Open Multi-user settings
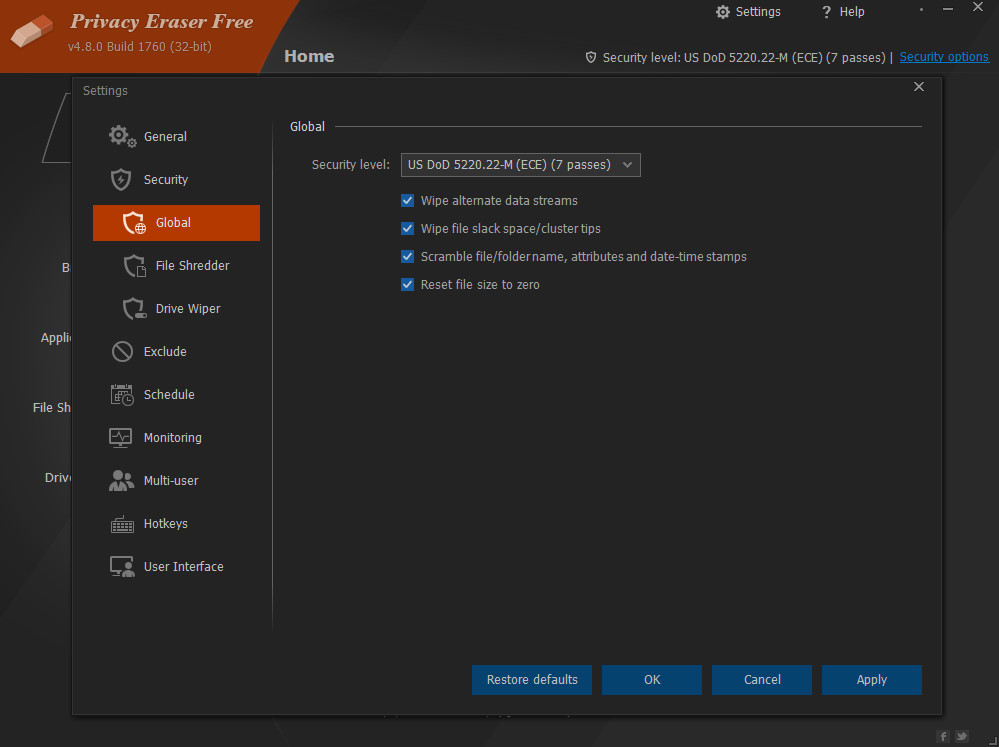Screen dimensions: 999x747 coord(176,481)
